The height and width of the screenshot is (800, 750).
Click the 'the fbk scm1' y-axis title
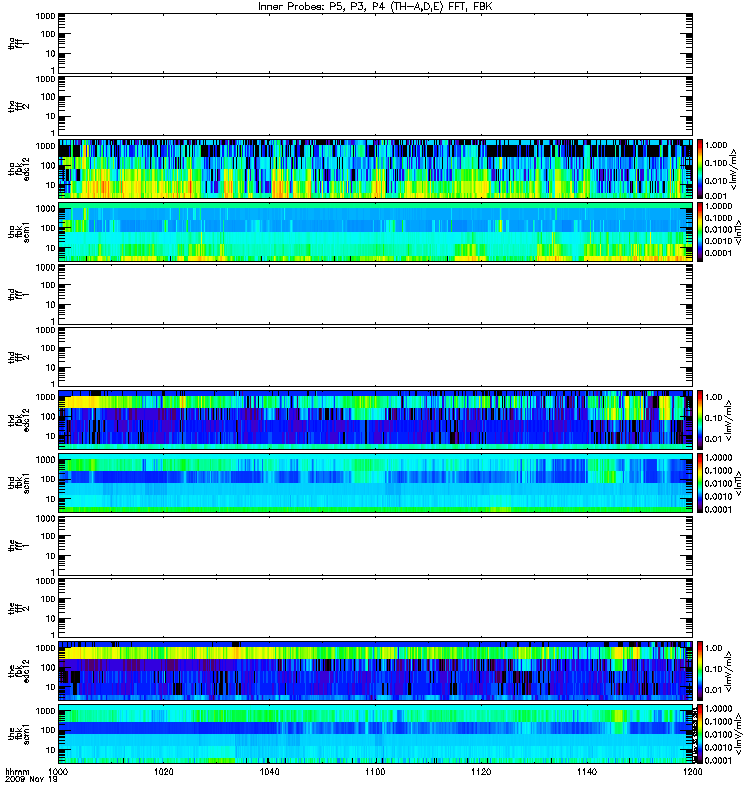[x=18, y=734]
